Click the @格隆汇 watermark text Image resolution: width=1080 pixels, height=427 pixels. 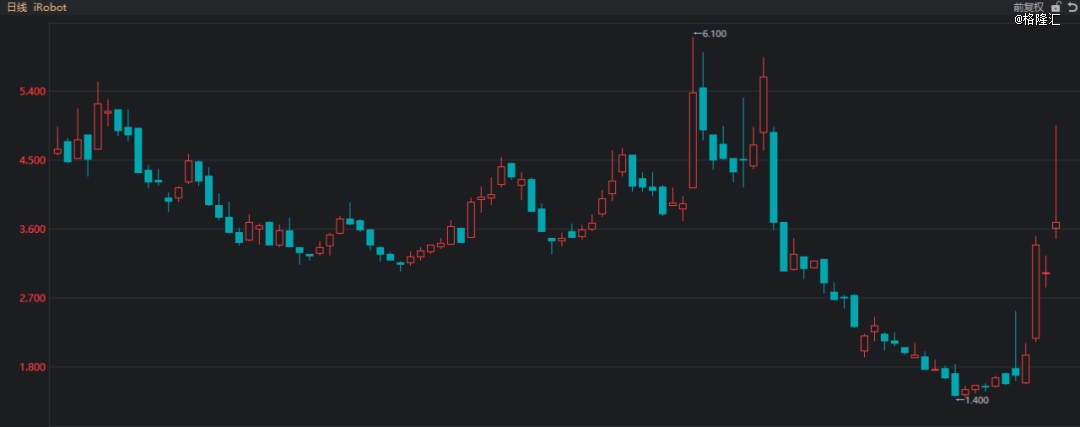[x=1037, y=20]
